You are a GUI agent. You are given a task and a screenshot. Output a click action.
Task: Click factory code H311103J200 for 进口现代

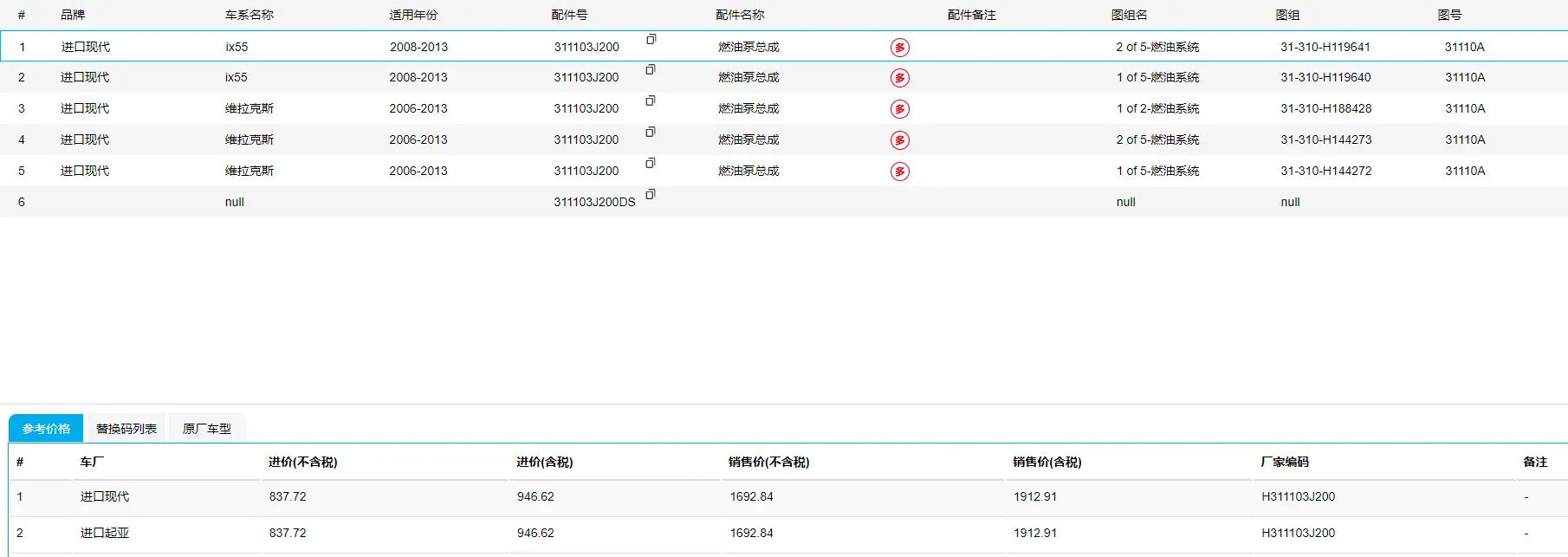[1298, 496]
